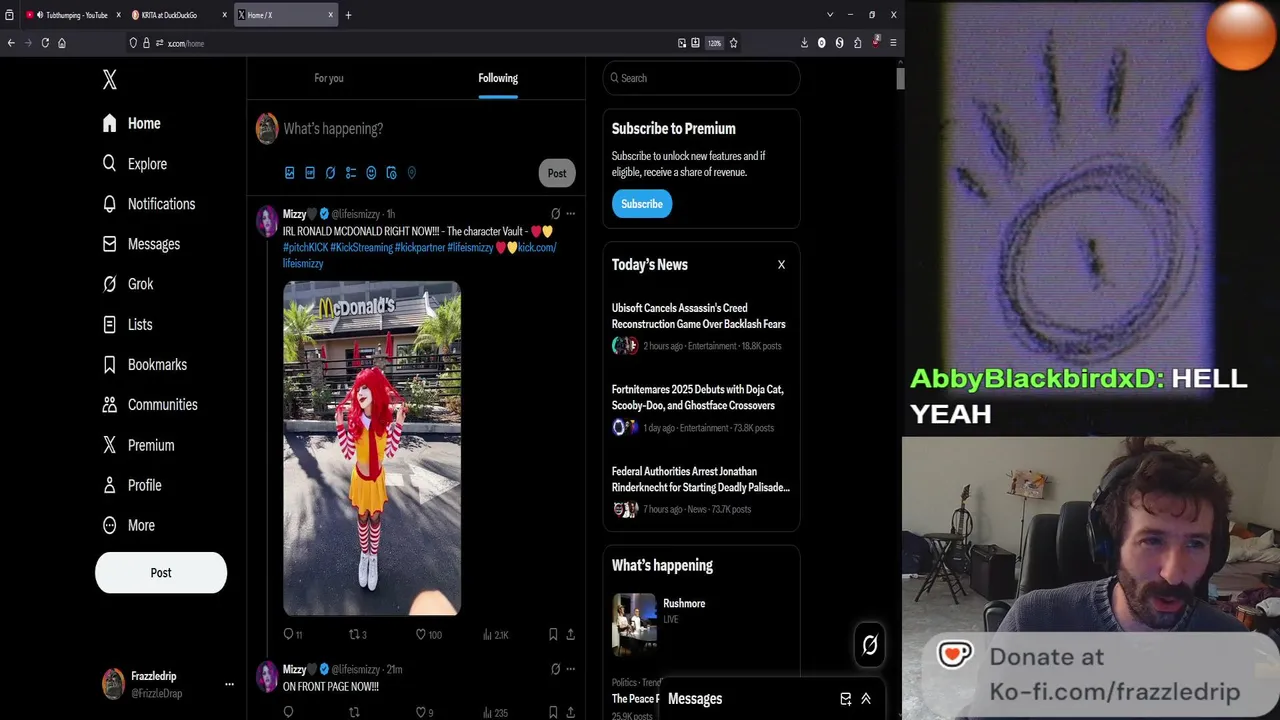Click the Grok icon on Mizzy's McDonald's post
The width and height of the screenshot is (1280, 720).
point(555,214)
